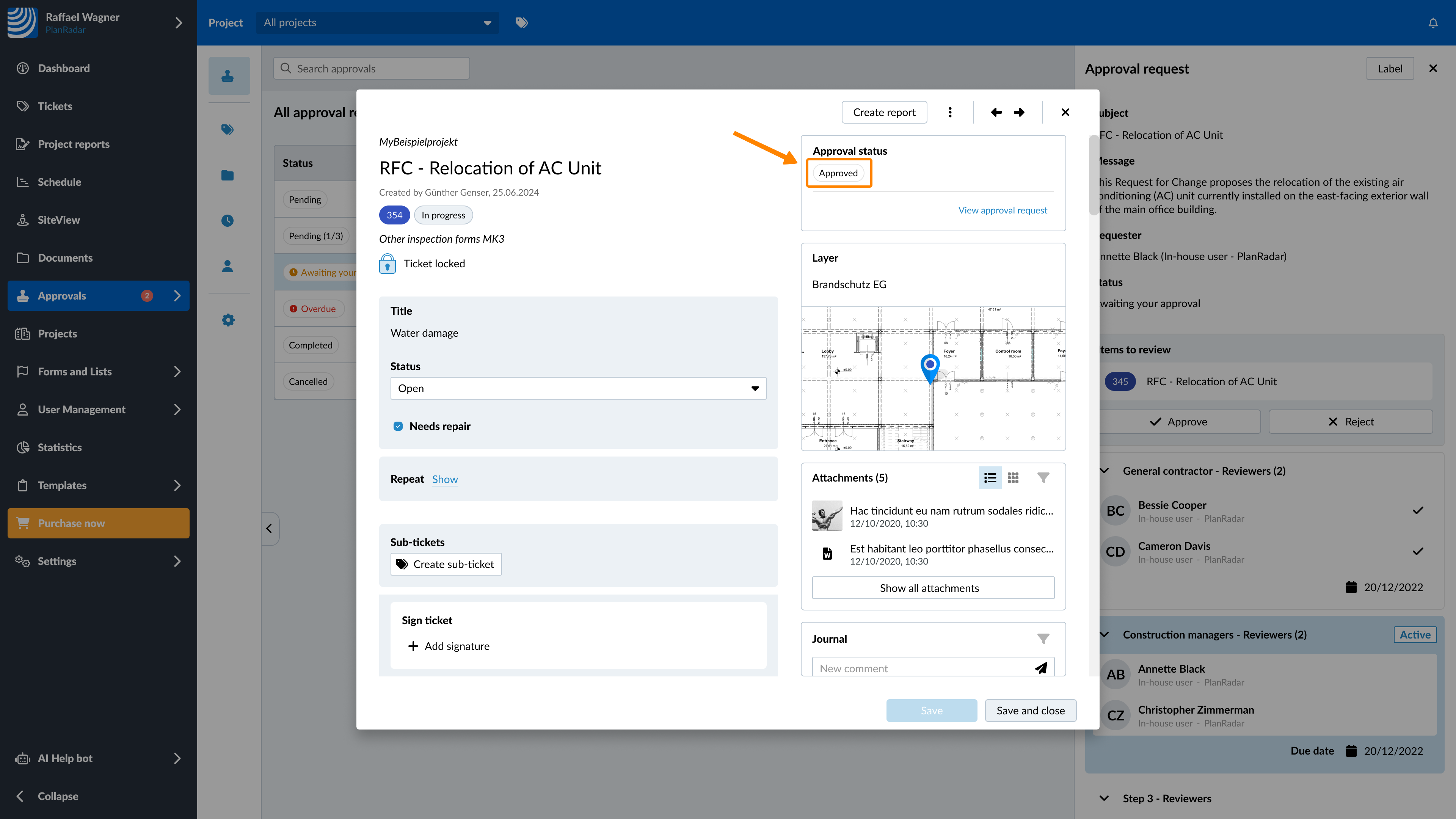Click the attachments filter funnel icon

(1043, 478)
